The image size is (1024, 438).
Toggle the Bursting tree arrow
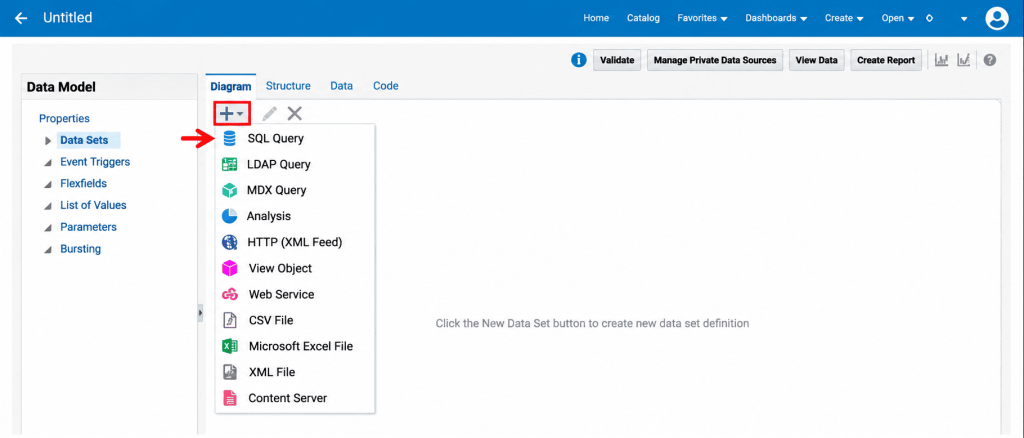click(48, 250)
